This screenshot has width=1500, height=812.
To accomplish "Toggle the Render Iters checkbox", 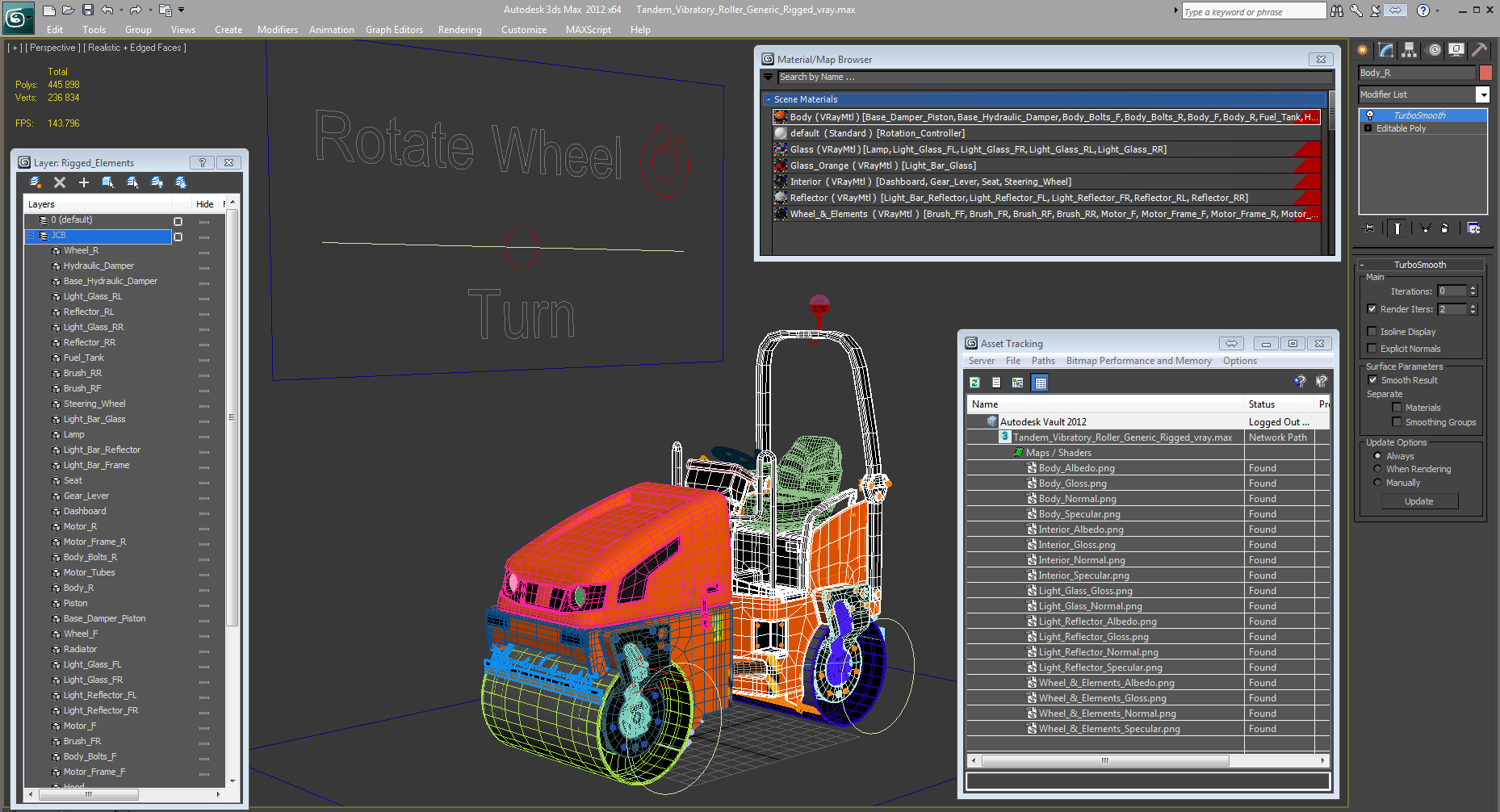I will click(1372, 309).
